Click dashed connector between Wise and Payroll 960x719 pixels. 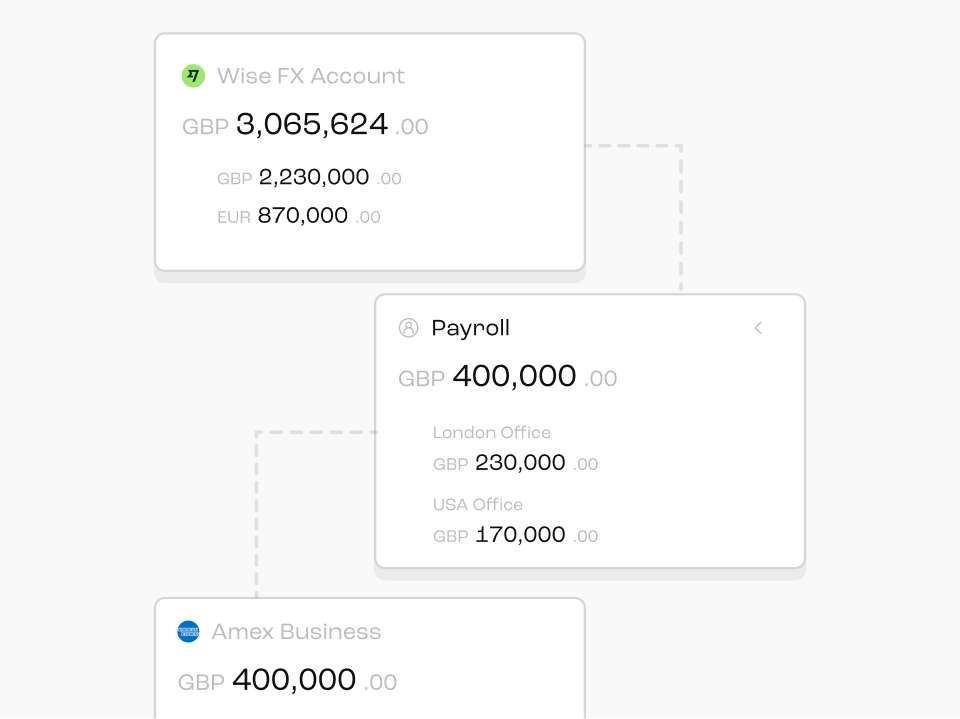tap(681, 214)
